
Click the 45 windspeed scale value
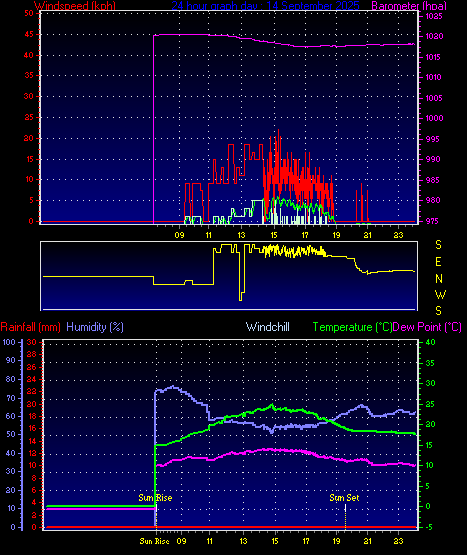(29, 35)
